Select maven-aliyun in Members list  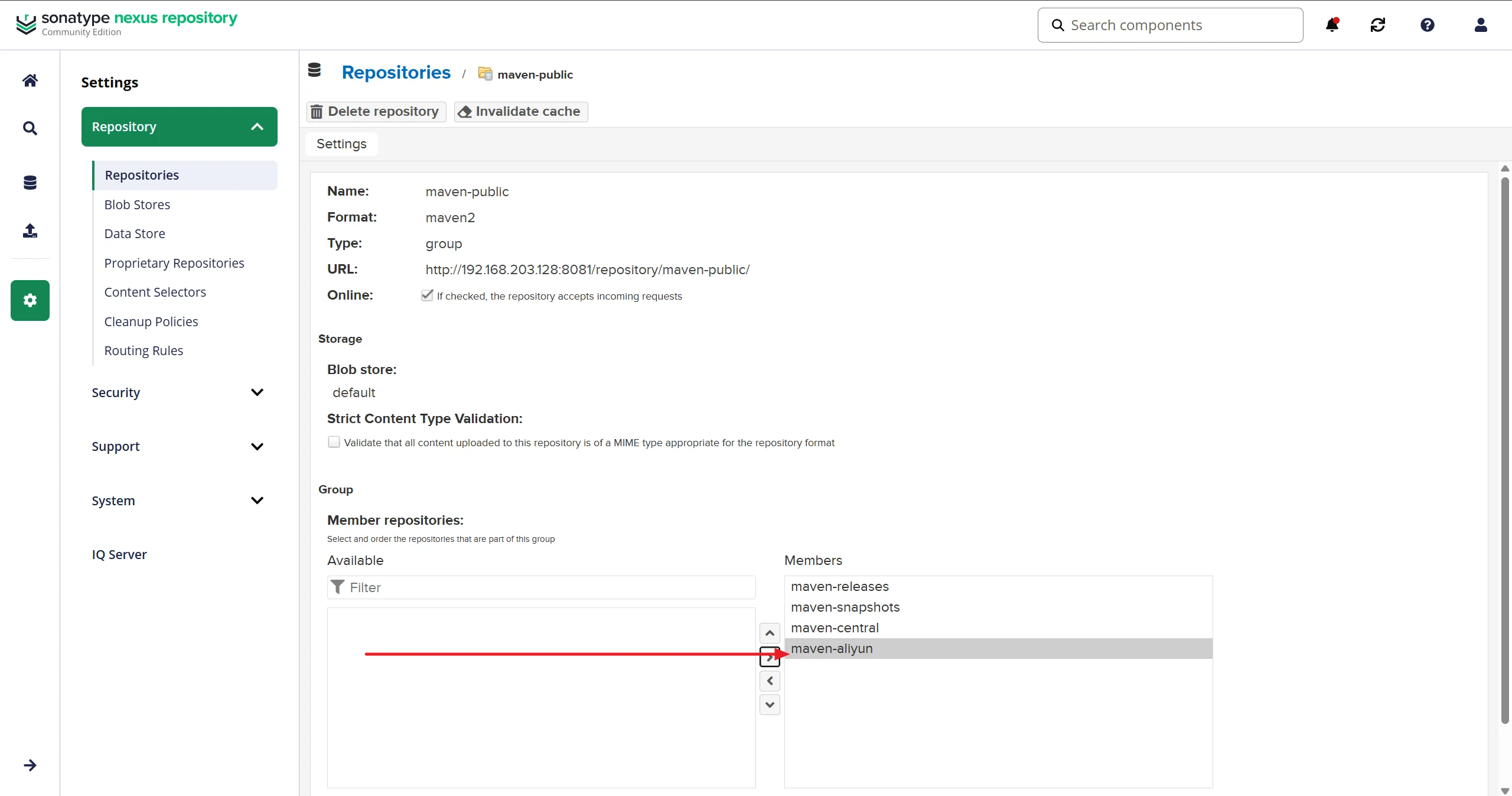(998, 648)
